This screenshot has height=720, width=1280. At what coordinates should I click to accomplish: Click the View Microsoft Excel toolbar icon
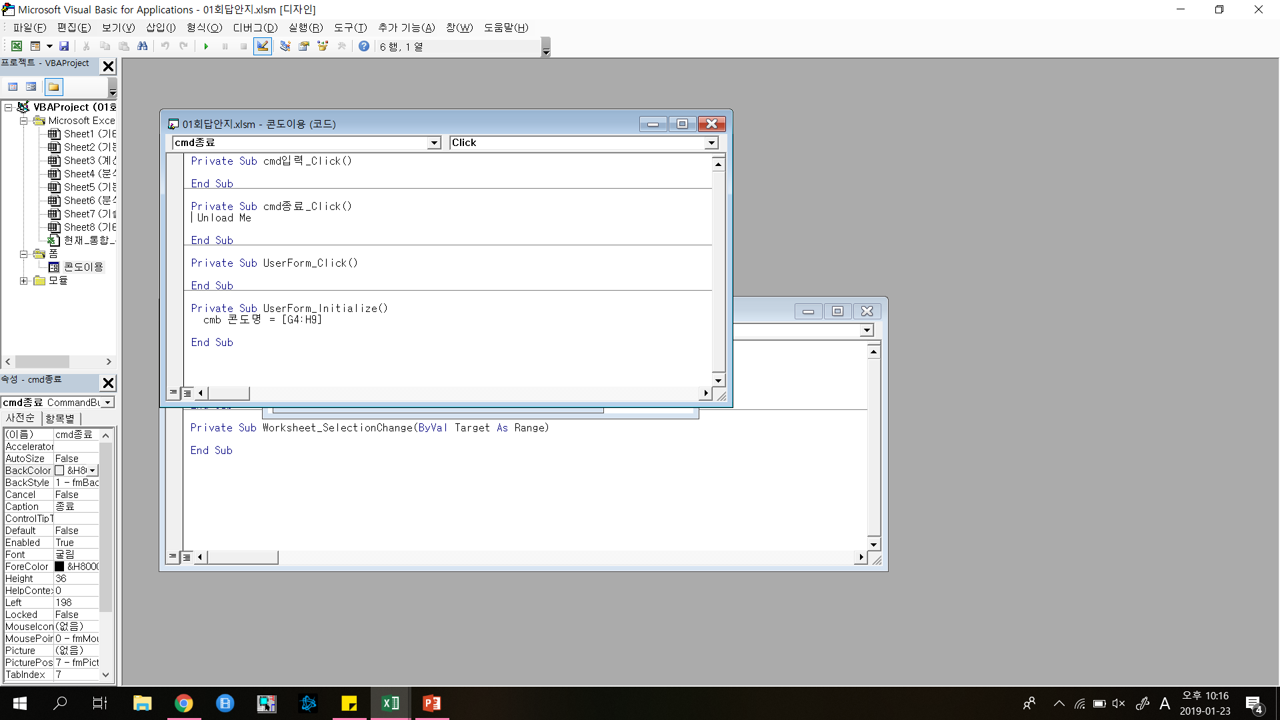click(x=16, y=46)
